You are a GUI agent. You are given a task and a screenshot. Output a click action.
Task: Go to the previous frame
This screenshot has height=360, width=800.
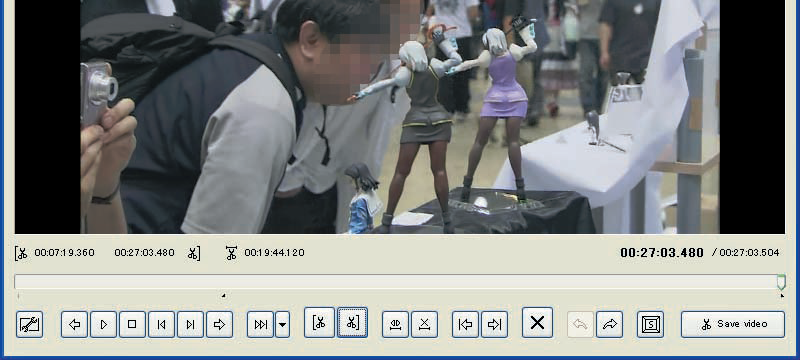point(161,324)
